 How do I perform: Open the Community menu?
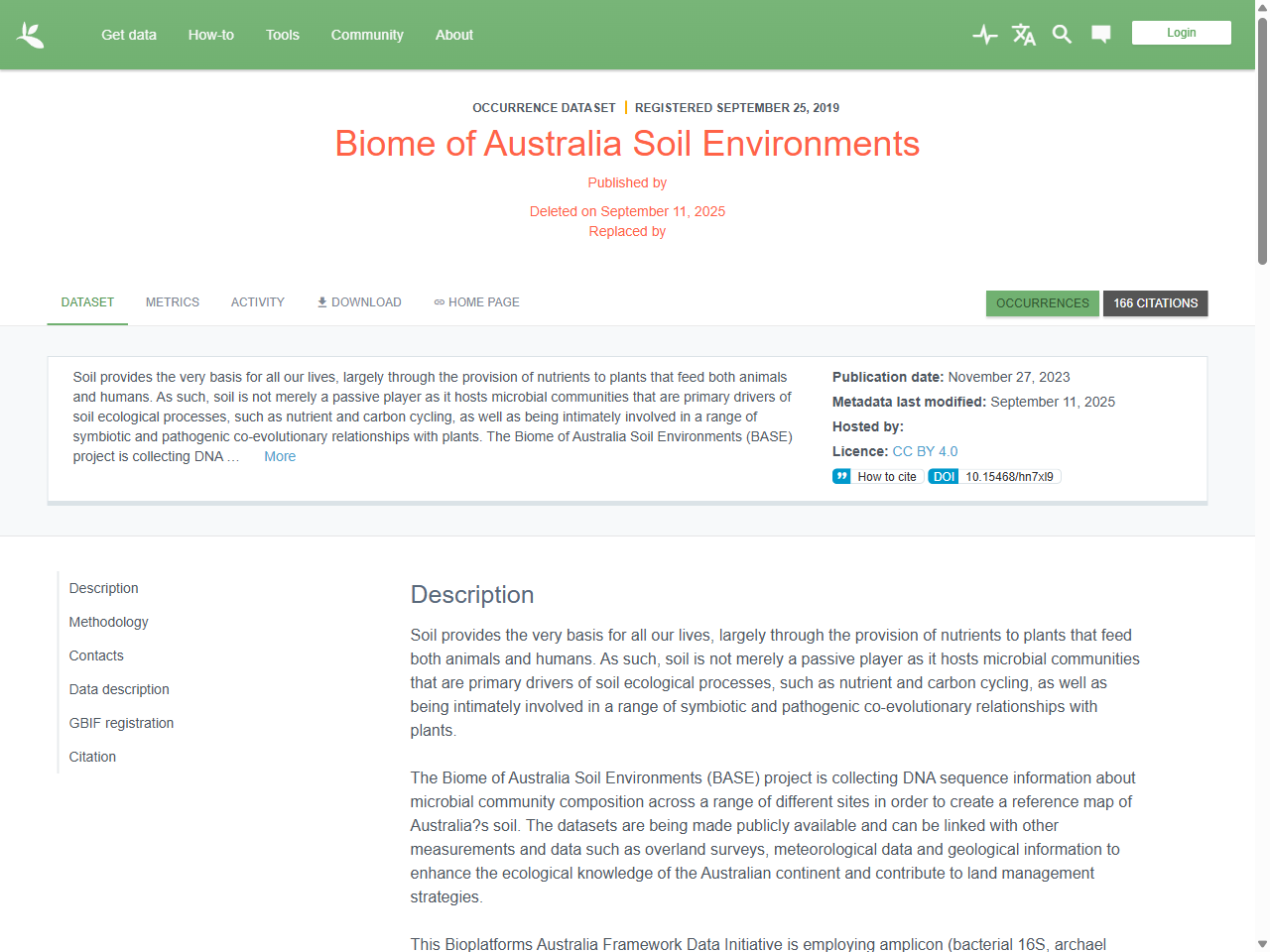367,35
